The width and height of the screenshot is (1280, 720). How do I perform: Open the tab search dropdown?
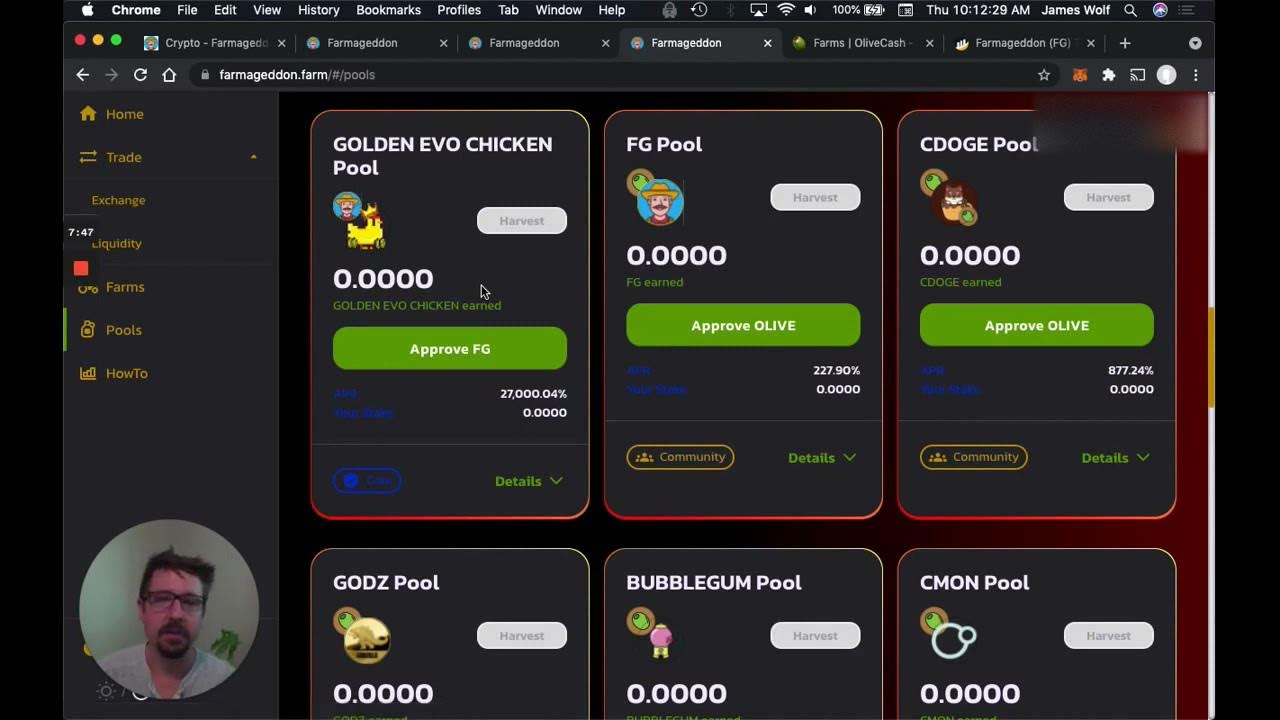1195,43
